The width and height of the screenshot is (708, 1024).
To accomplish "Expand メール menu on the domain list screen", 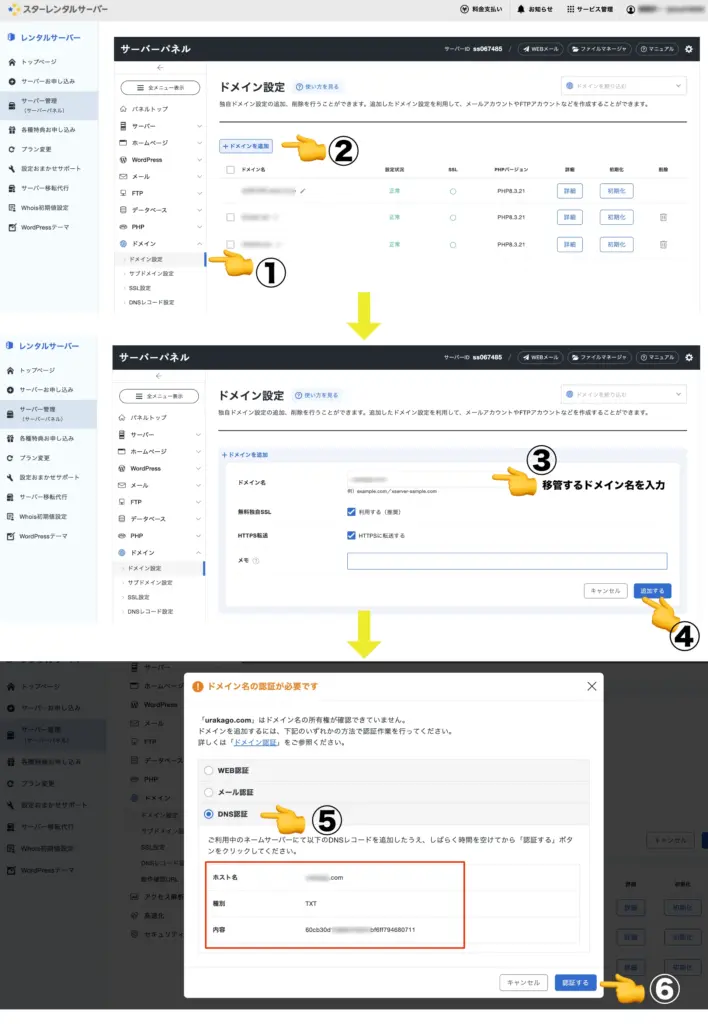I will pos(160,177).
